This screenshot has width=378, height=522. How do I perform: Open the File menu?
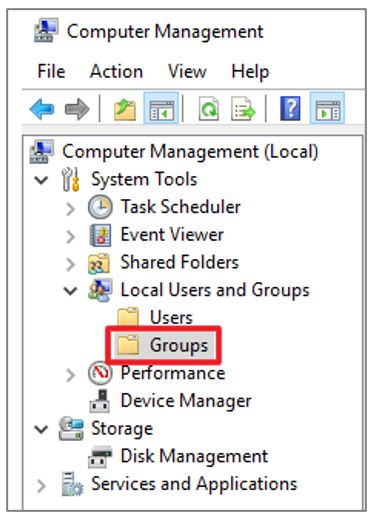pos(51,71)
